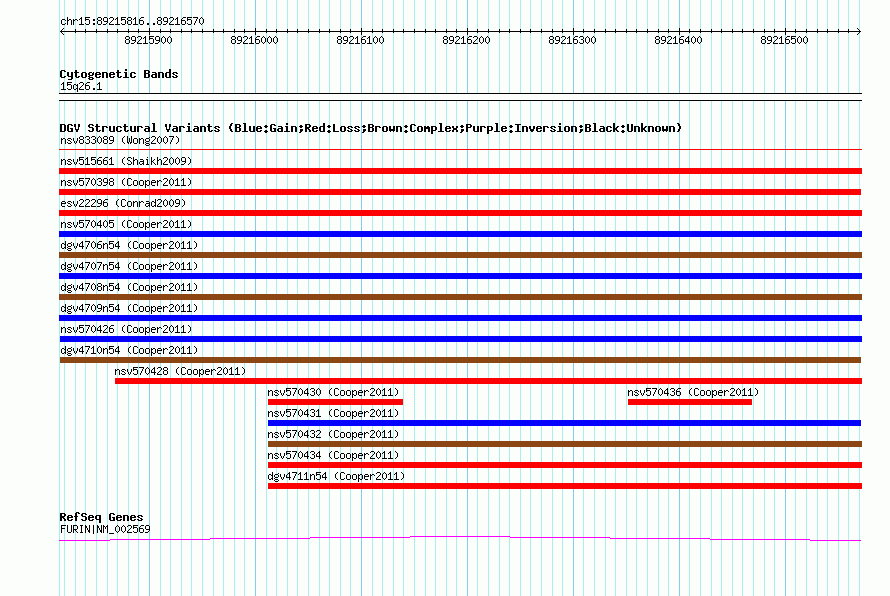Select the brown bar under nsv570432

pos(565,444)
